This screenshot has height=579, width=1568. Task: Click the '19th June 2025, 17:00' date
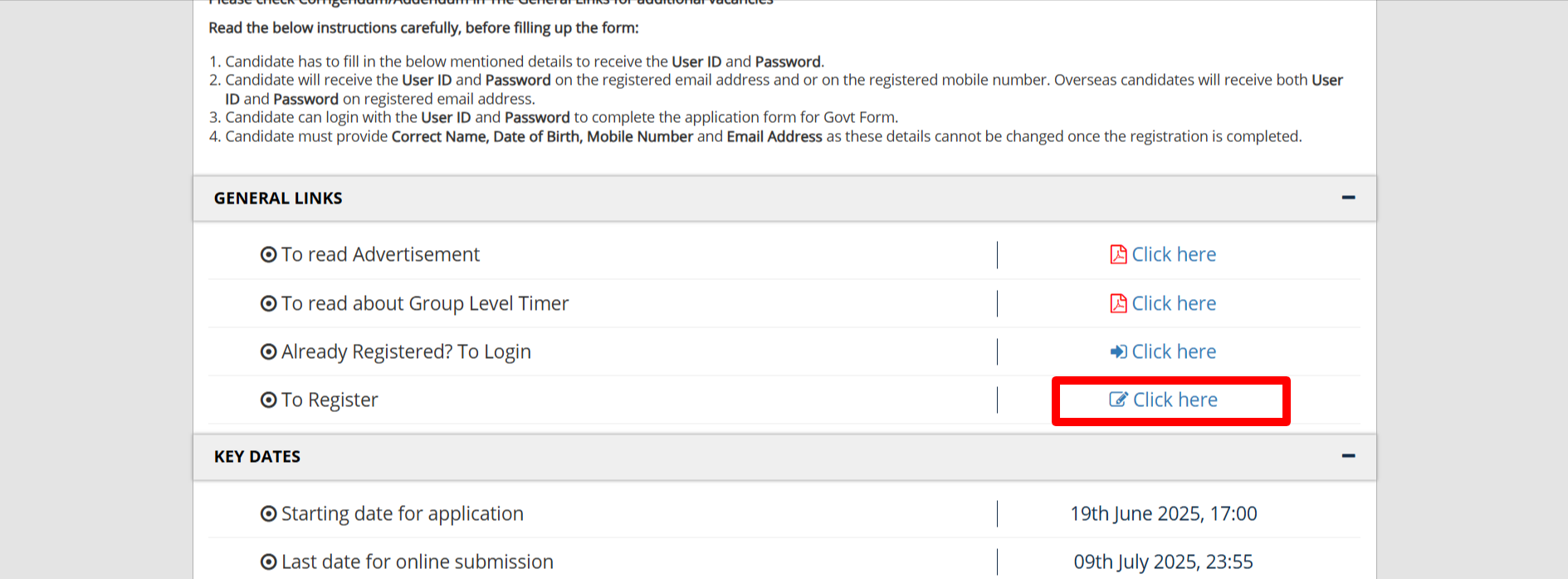pyautogui.click(x=1163, y=513)
